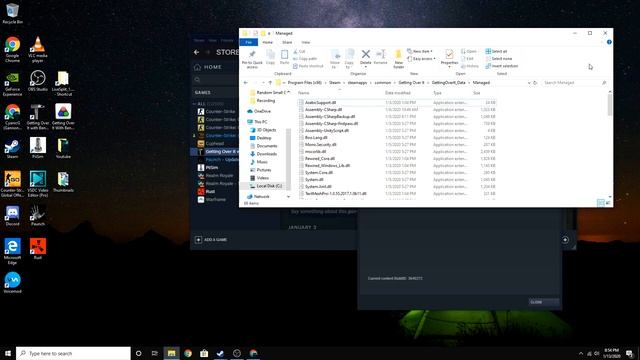
Task: Click Pin to Quick access in ribbon
Action: point(252,59)
